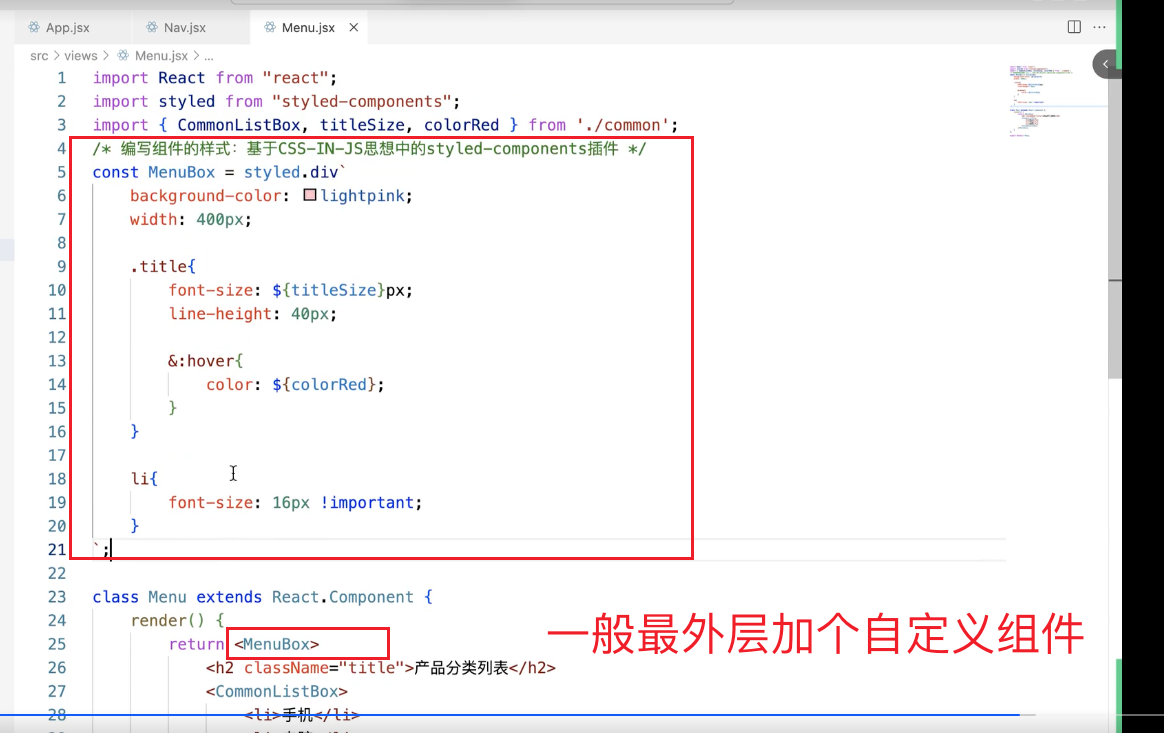Switch to the Nav.jsx tab
This screenshot has width=1164, height=733.
coord(184,27)
